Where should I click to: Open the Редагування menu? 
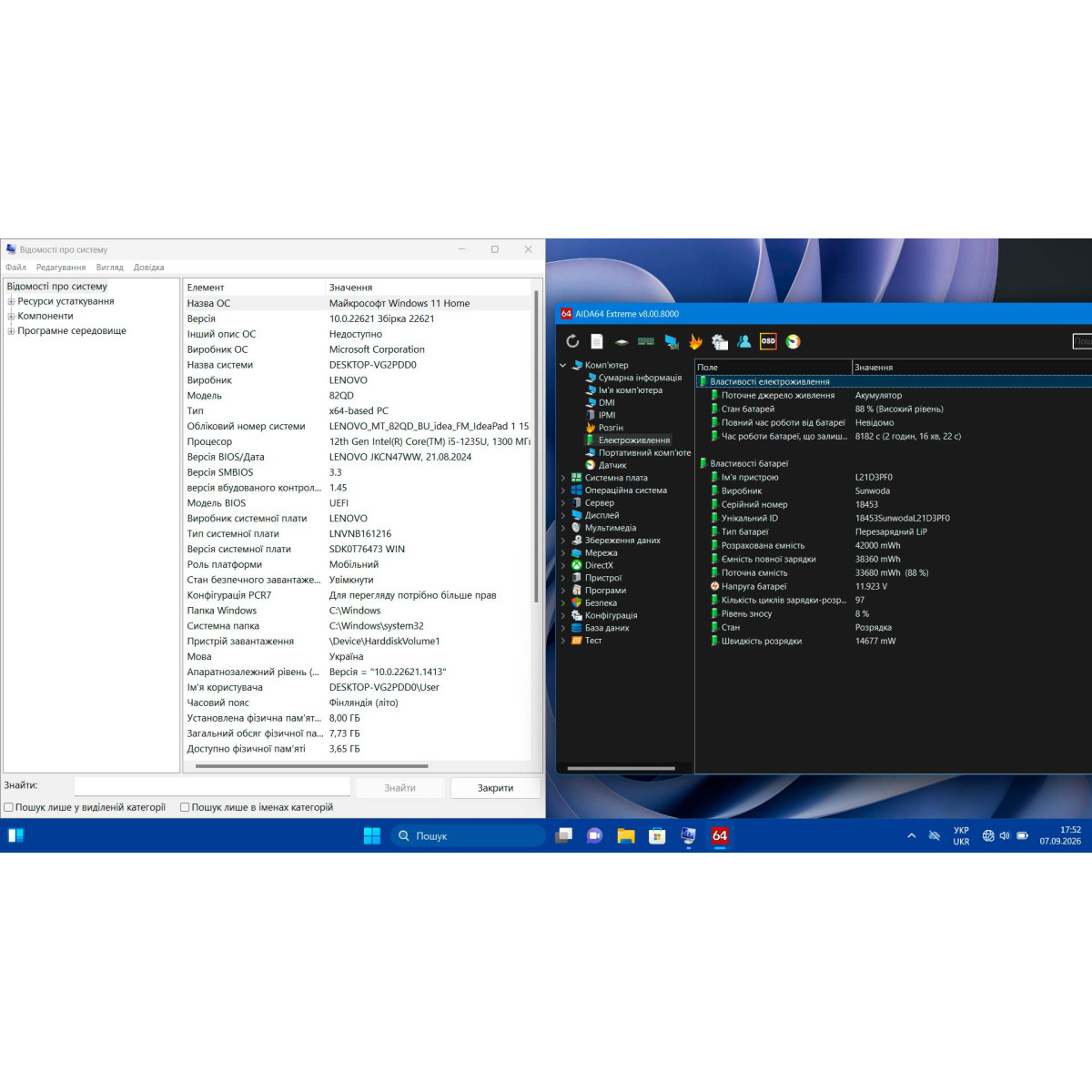click(x=61, y=268)
